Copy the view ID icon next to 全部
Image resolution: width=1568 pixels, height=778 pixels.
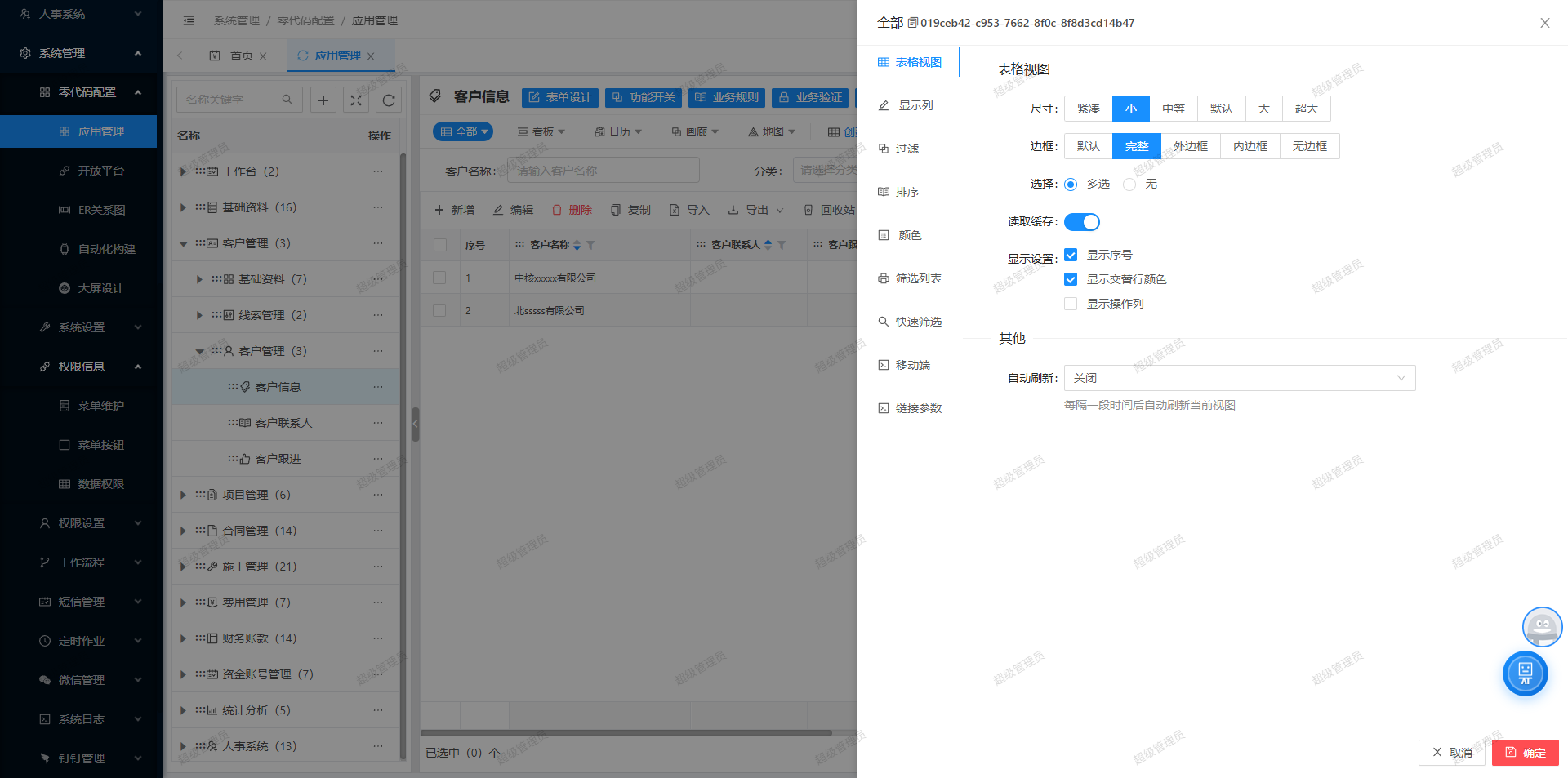pyautogui.click(x=913, y=23)
